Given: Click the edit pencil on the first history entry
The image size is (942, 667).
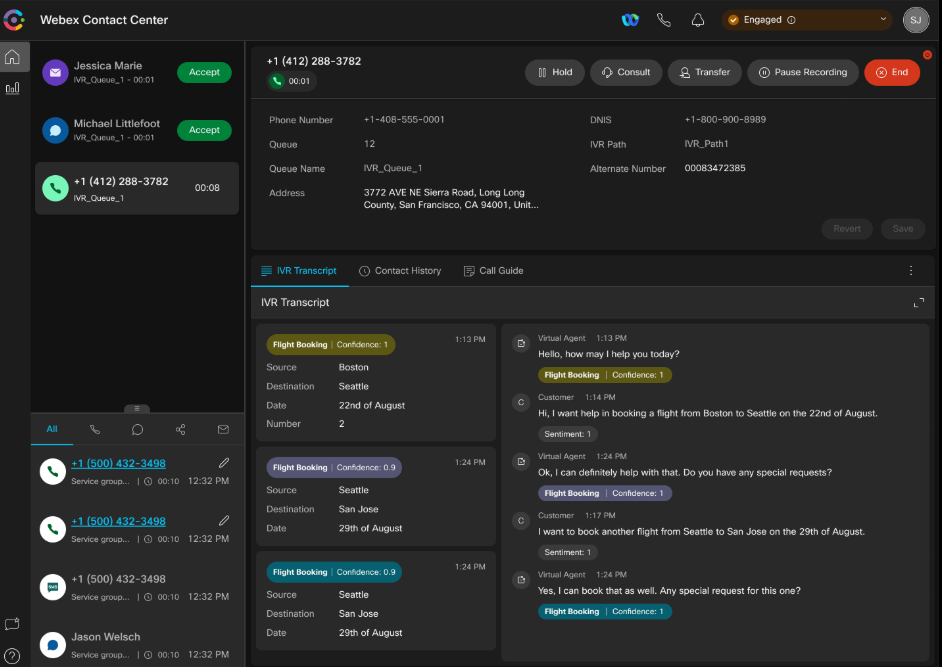Looking at the screenshot, I should [223, 463].
